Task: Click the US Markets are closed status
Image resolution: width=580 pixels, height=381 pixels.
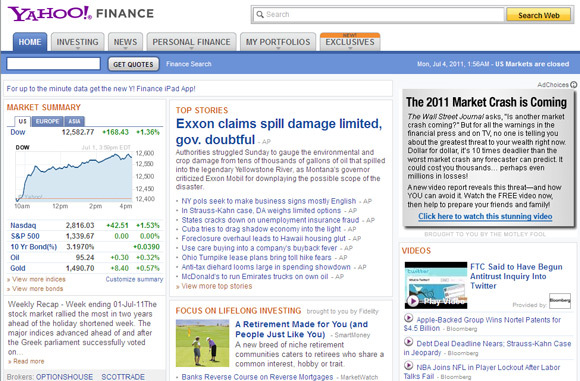Action: coord(532,64)
